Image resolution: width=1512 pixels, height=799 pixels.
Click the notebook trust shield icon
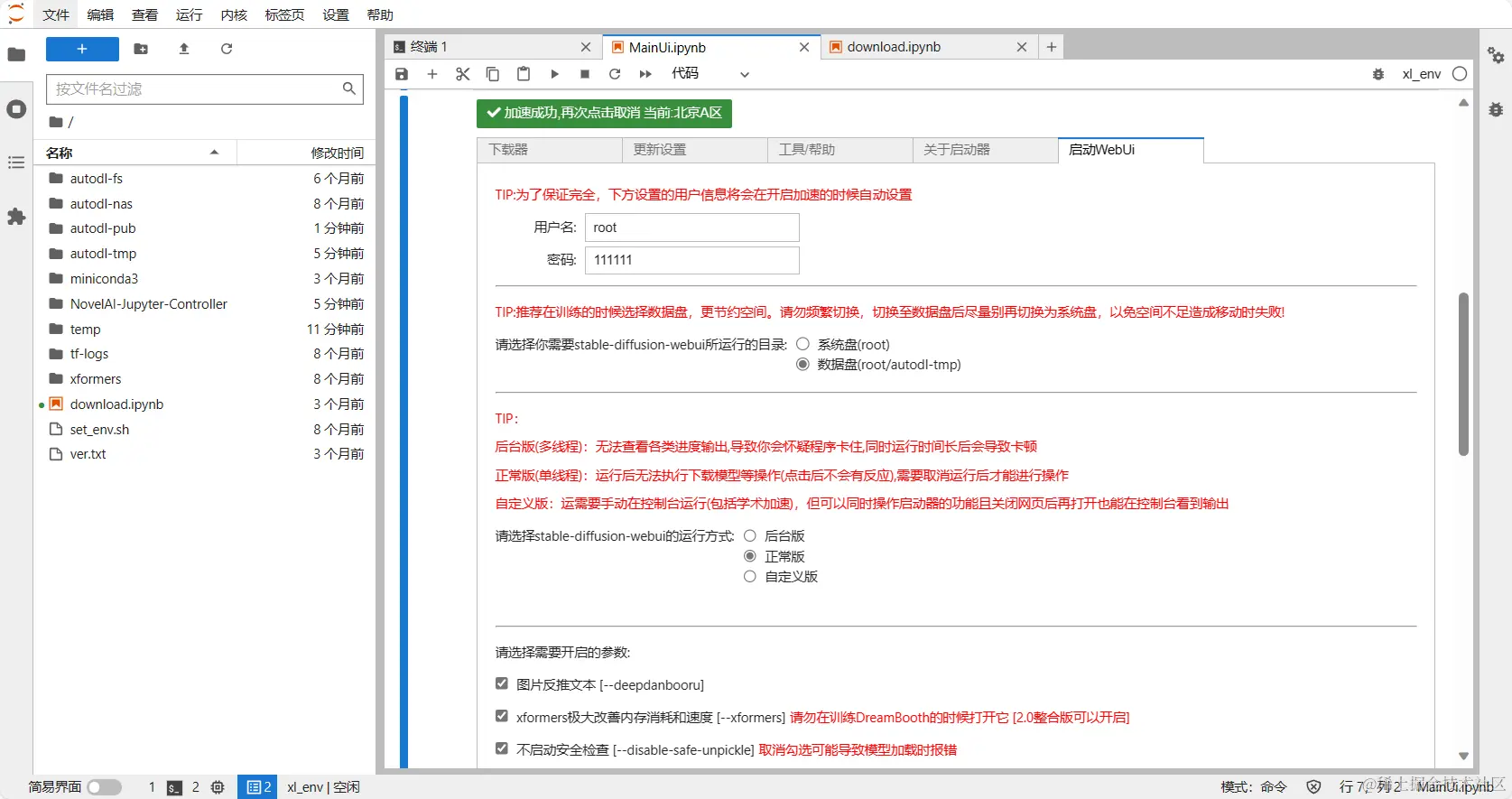pos(1314,787)
